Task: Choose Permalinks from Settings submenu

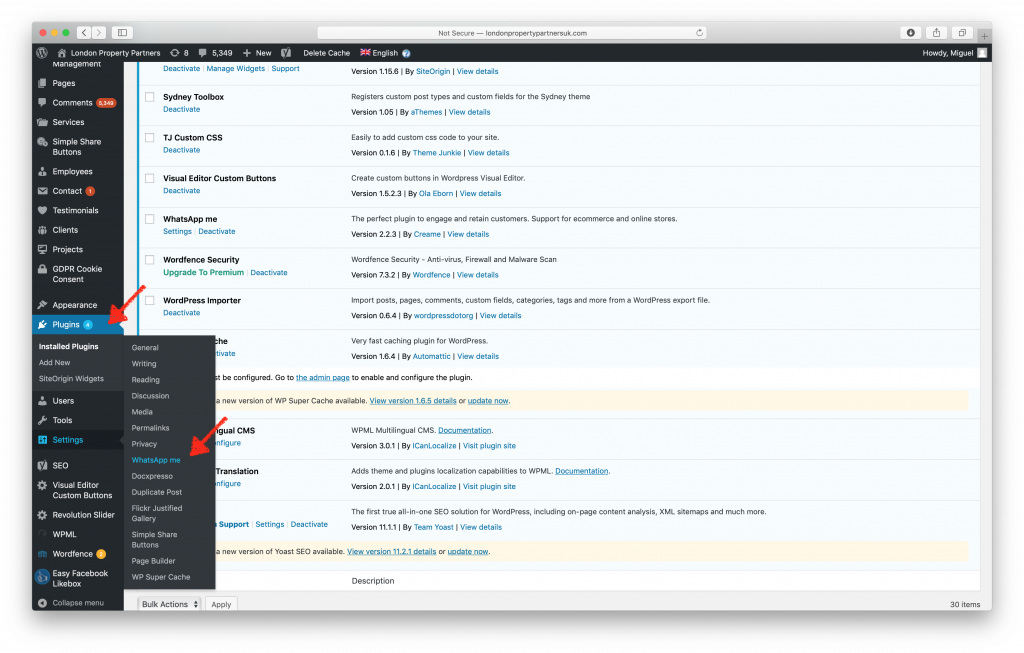Action: [x=150, y=428]
